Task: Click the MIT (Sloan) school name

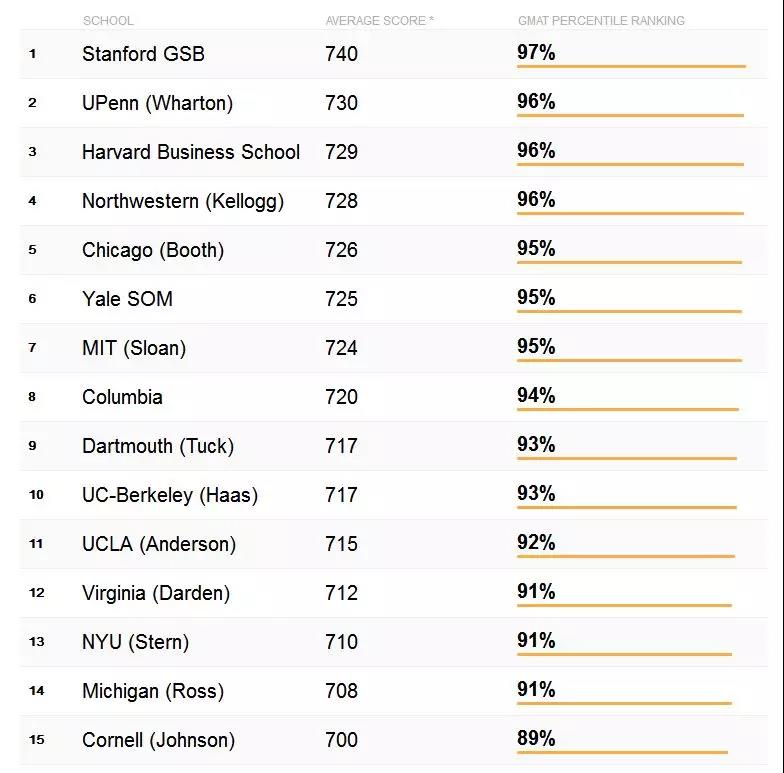Action: pyautogui.click(x=134, y=348)
